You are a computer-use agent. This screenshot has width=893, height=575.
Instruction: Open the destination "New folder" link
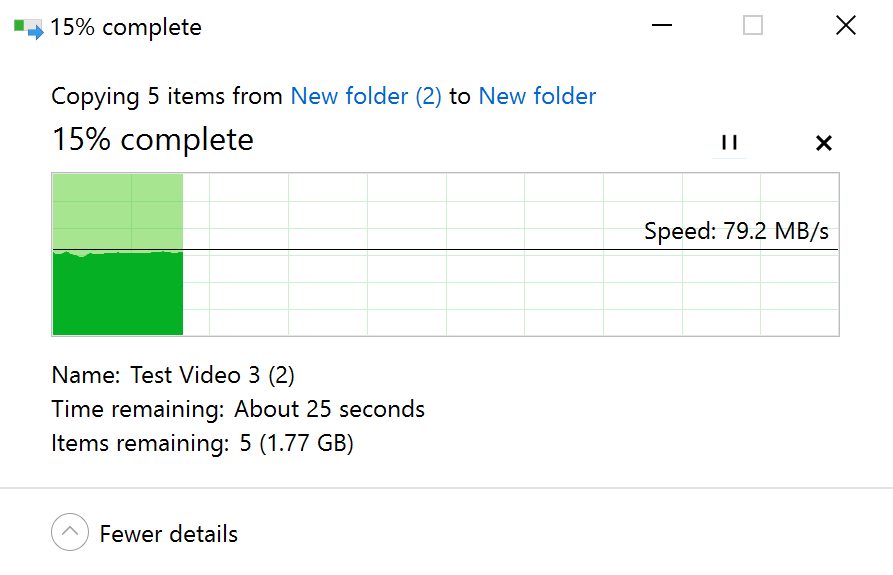click(537, 96)
